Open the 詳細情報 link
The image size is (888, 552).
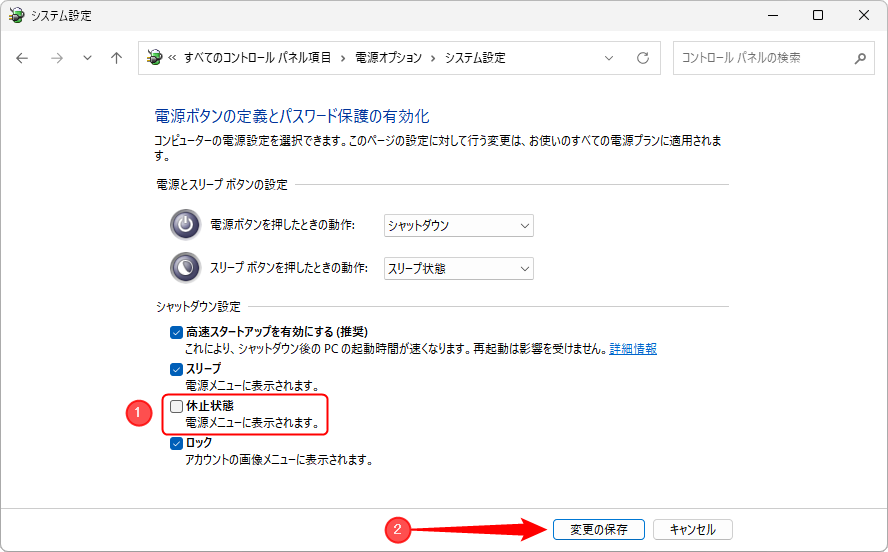tap(633, 349)
